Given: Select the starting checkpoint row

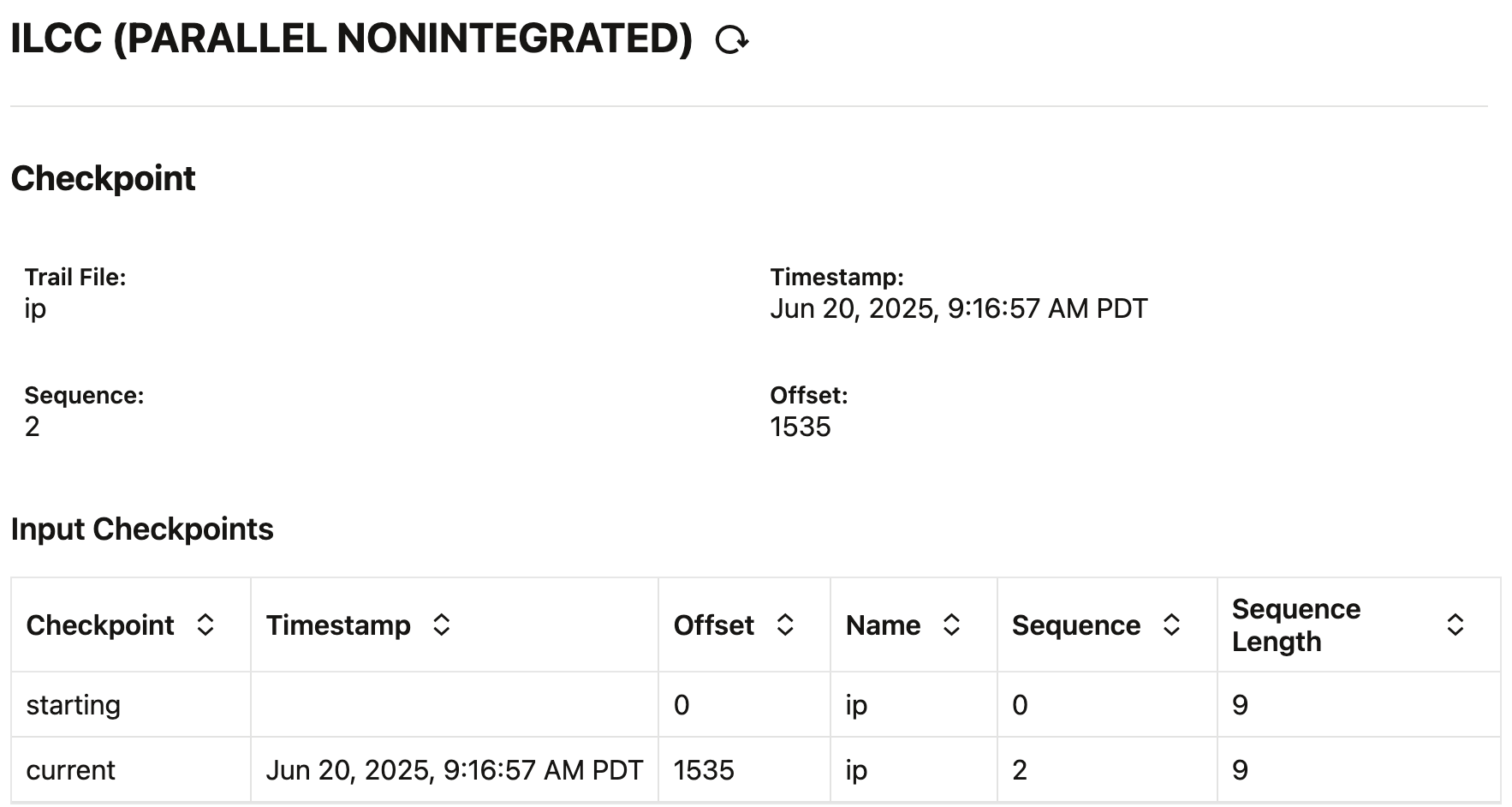Looking at the screenshot, I should coord(74,705).
